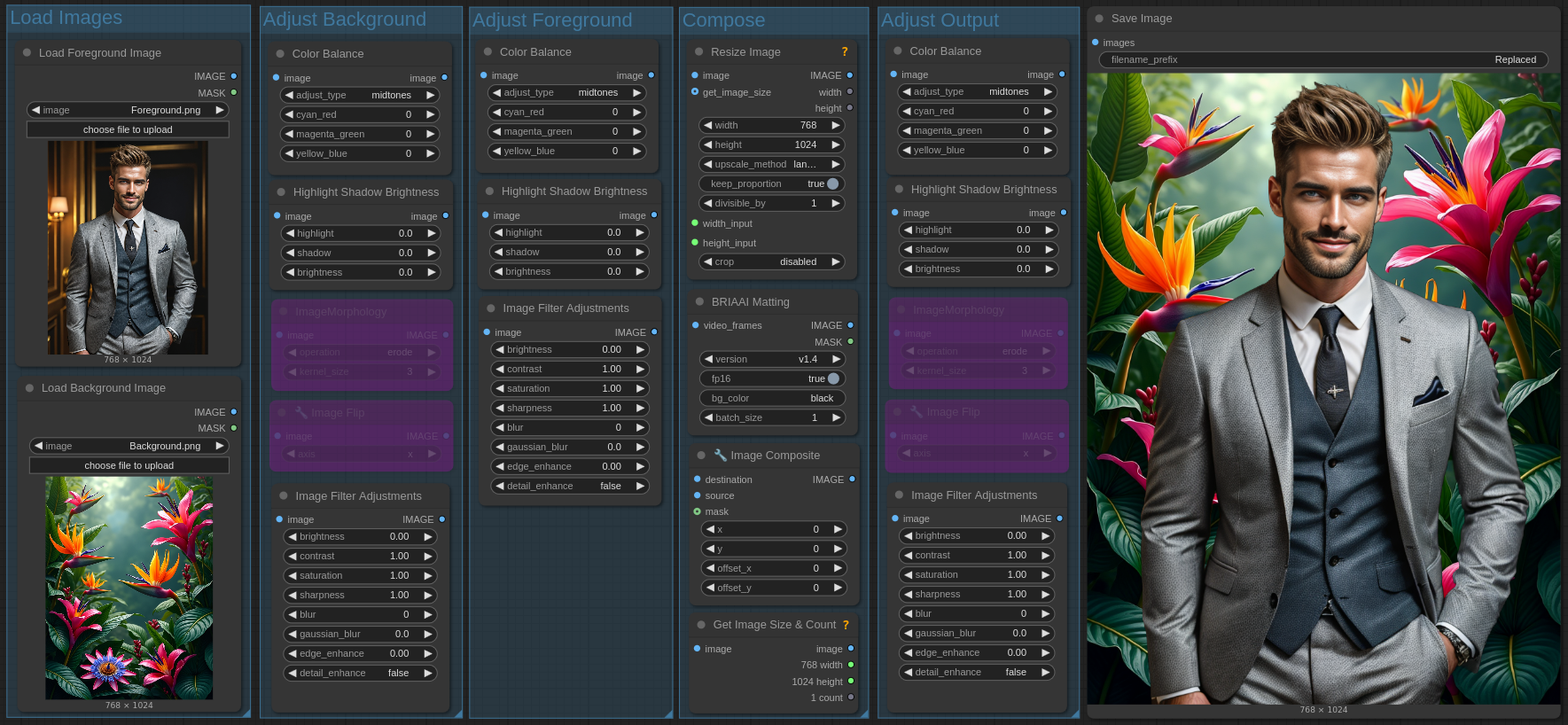Click the help question mark on Resize Image
This screenshot has height=725, width=1568.
844,52
